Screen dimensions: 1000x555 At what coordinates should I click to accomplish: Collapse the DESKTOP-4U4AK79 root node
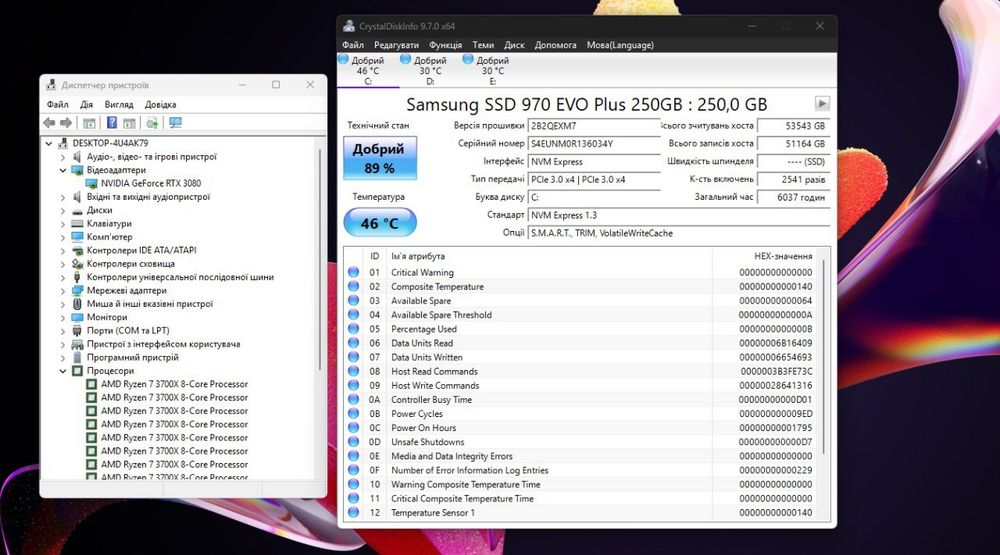49,144
